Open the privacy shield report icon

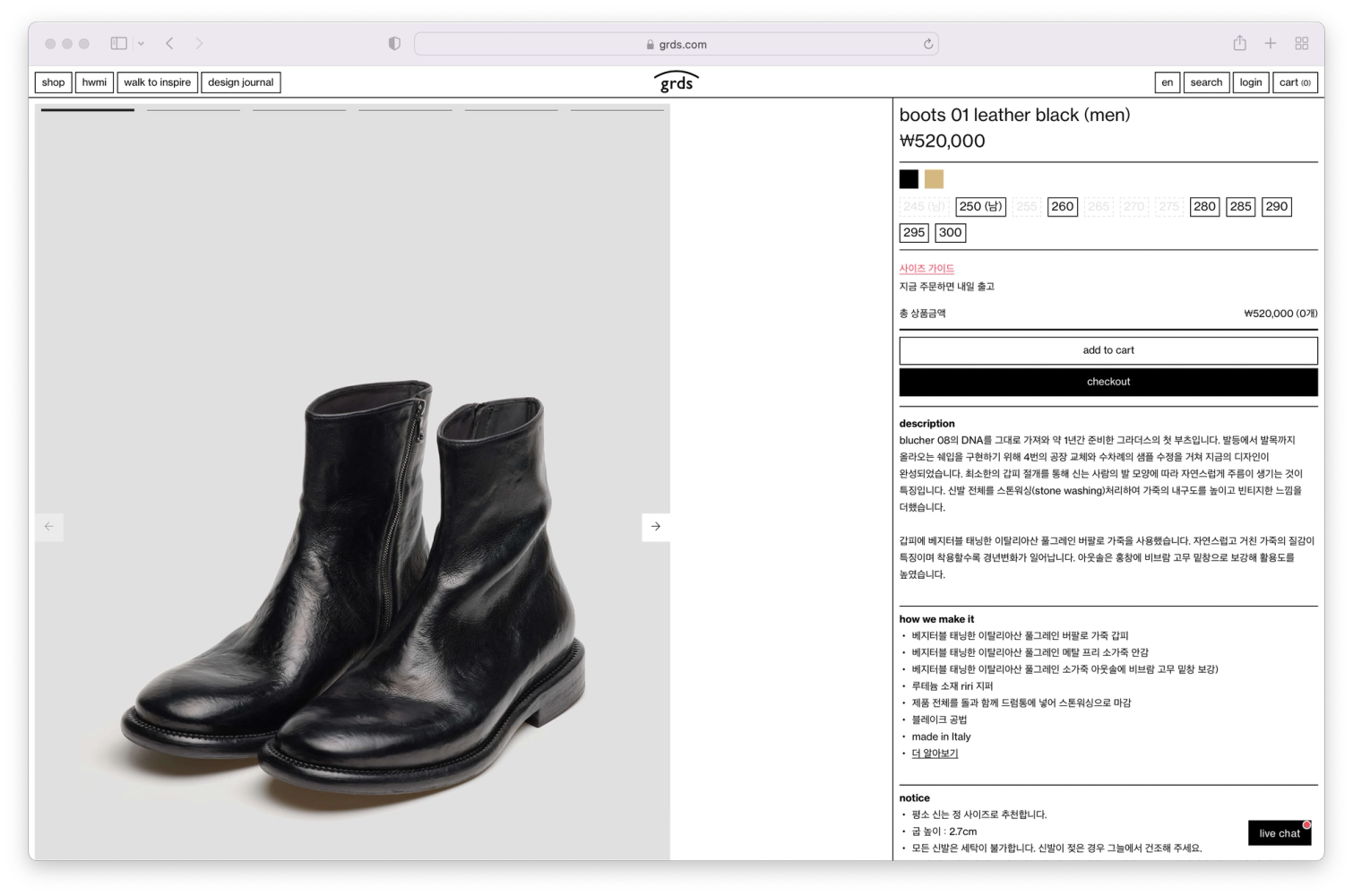[x=394, y=43]
